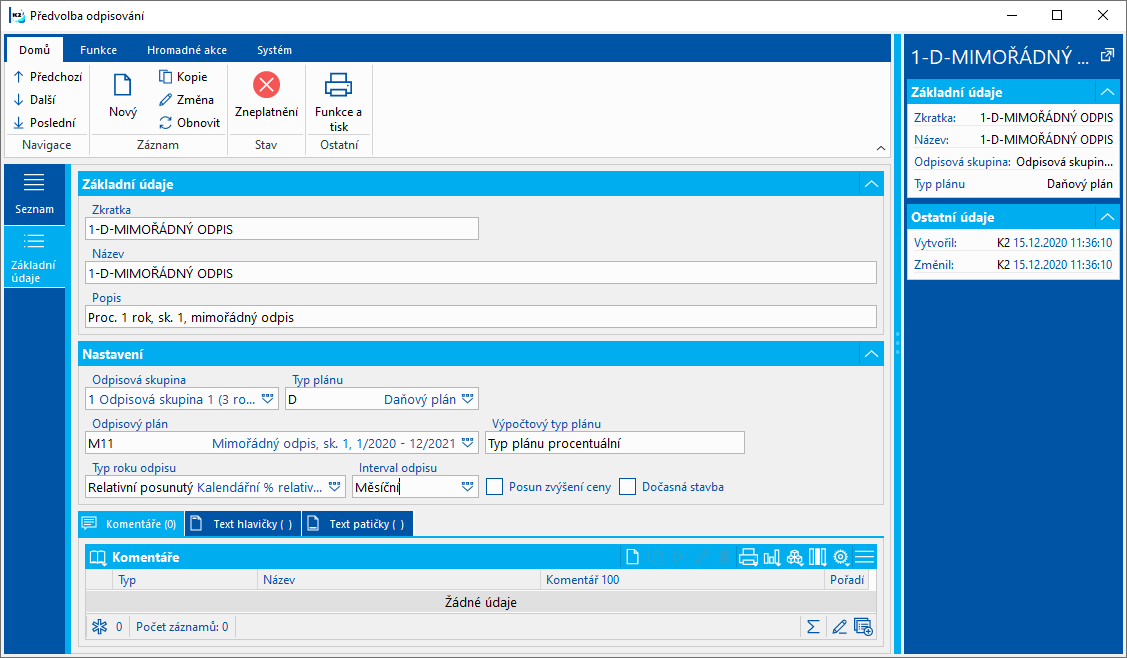The height and width of the screenshot is (658, 1127).
Task: Click Kopie to copy the record
Action: point(183,76)
